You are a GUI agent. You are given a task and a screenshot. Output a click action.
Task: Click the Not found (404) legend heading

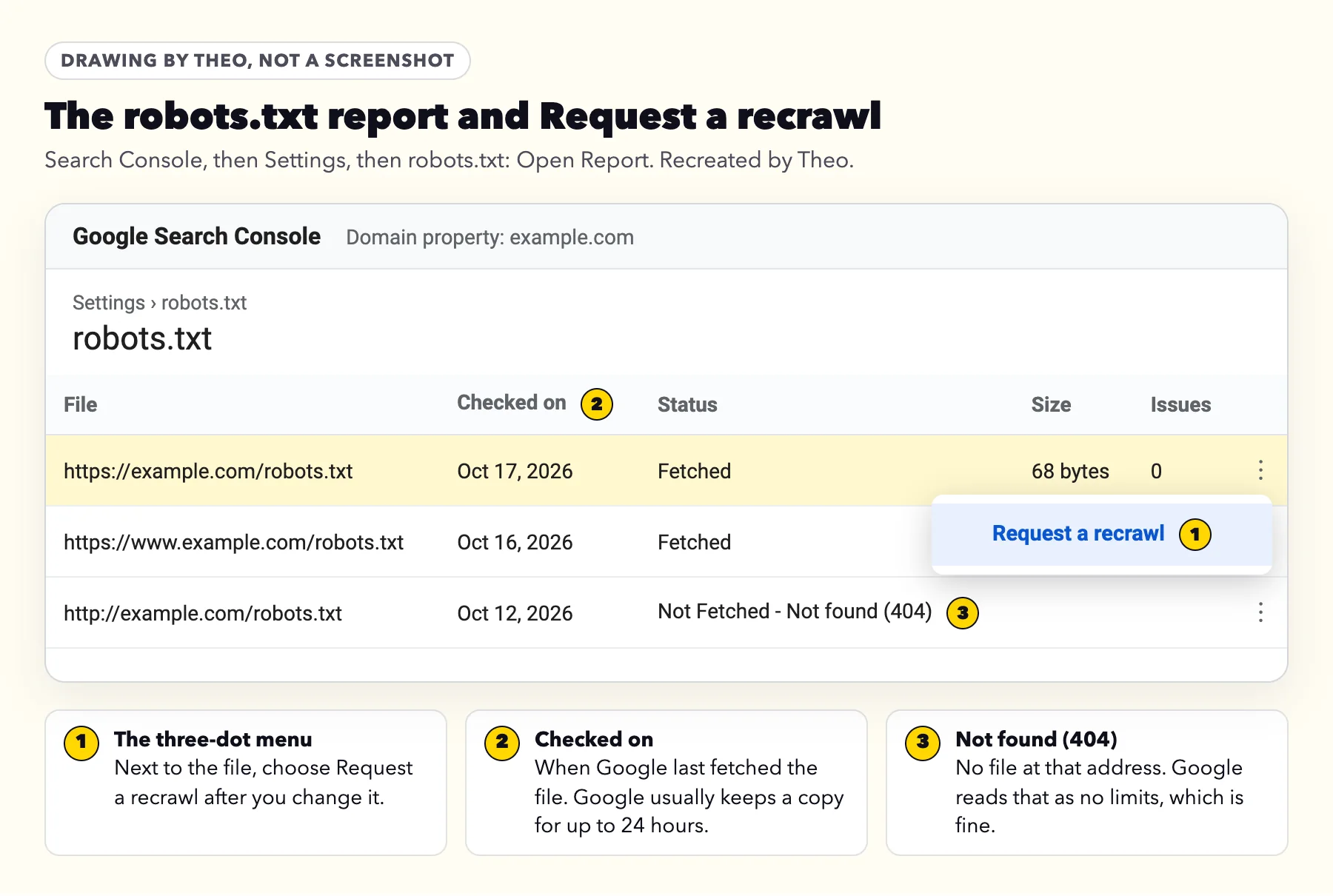[1036, 739]
